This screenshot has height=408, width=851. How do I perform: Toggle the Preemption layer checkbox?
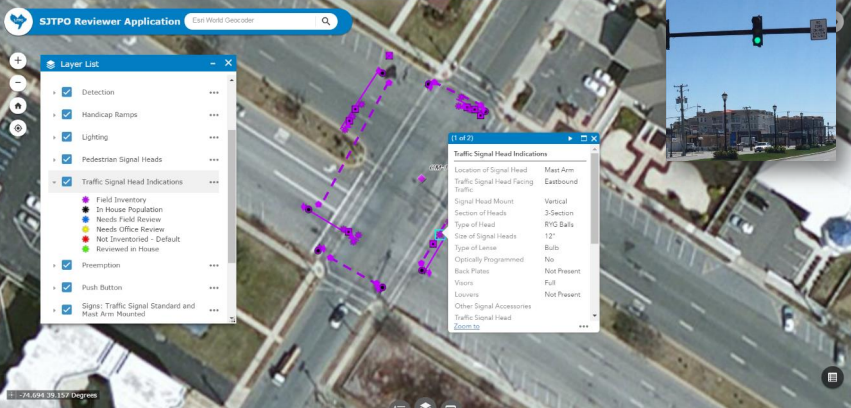[x=67, y=265]
